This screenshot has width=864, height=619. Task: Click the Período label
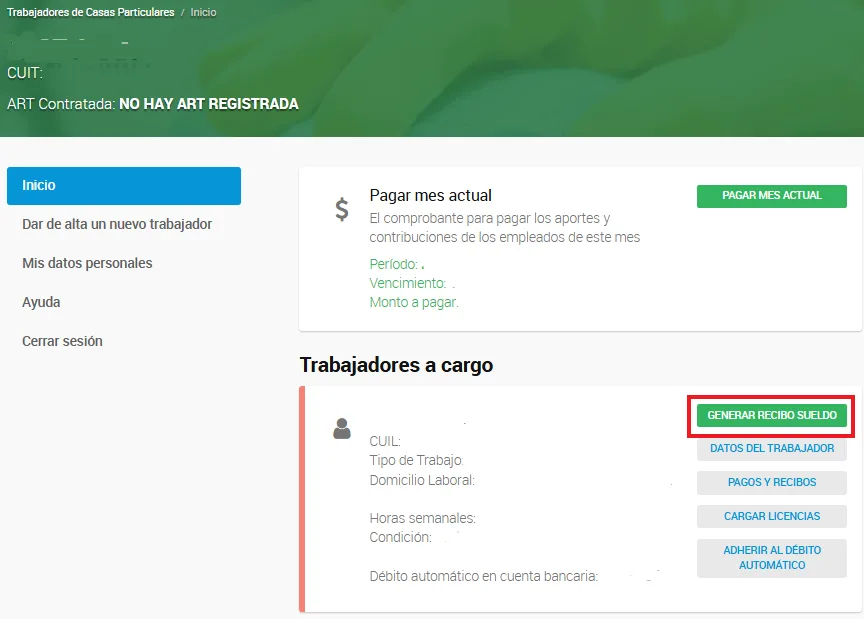[x=393, y=264]
